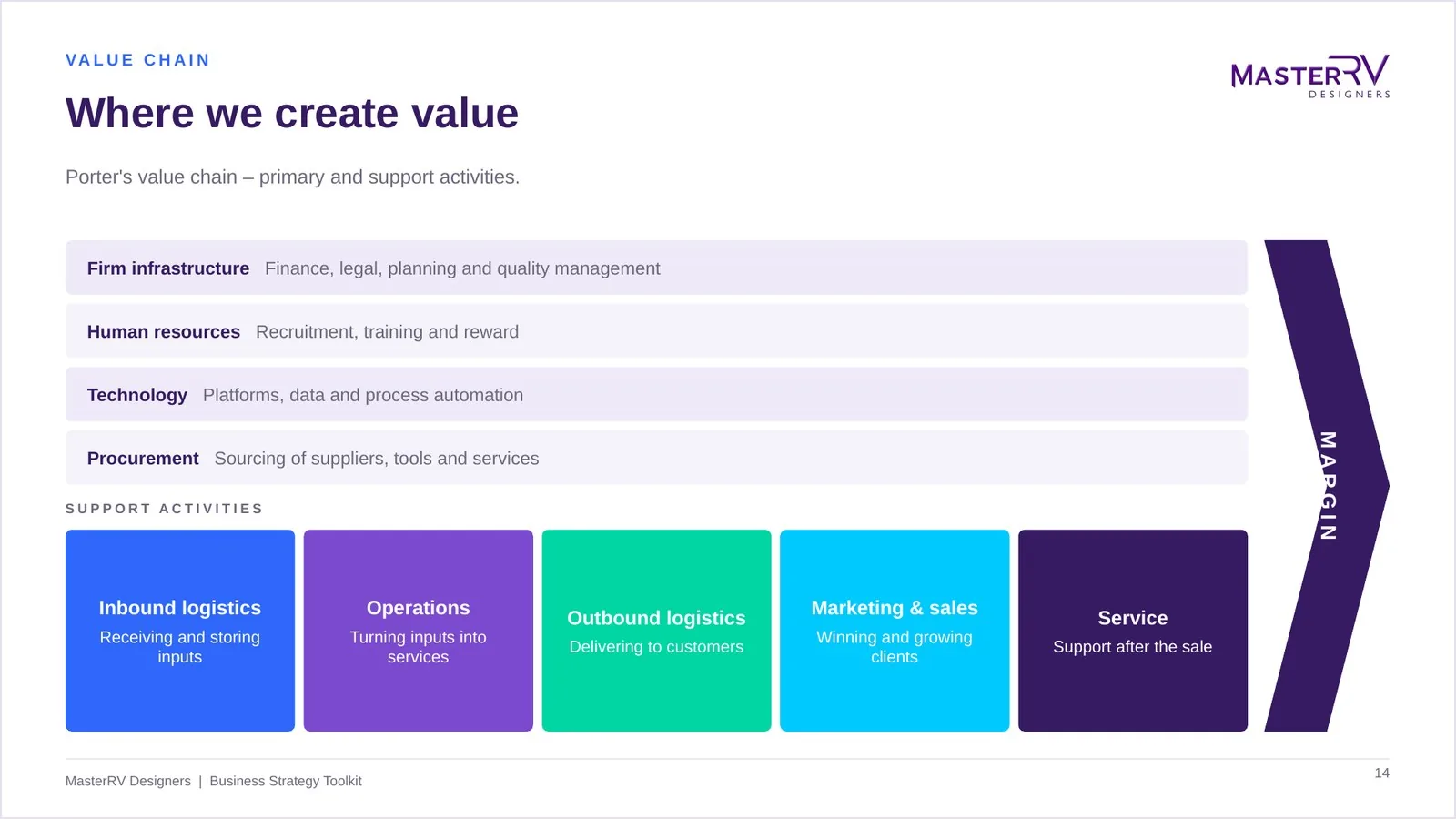Select the Service card

click(x=1133, y=631)
